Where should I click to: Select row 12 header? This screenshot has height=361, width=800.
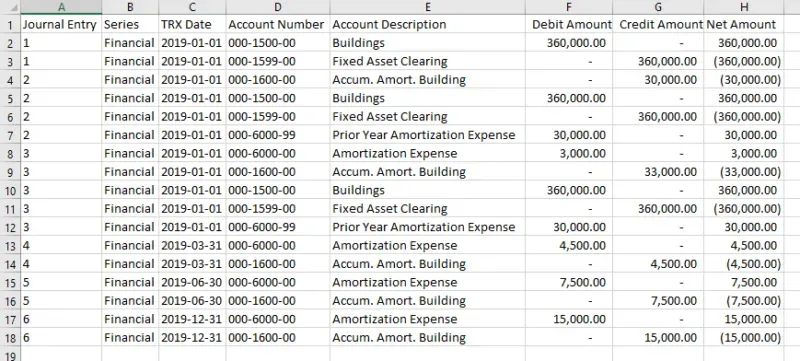click(10, 227)
